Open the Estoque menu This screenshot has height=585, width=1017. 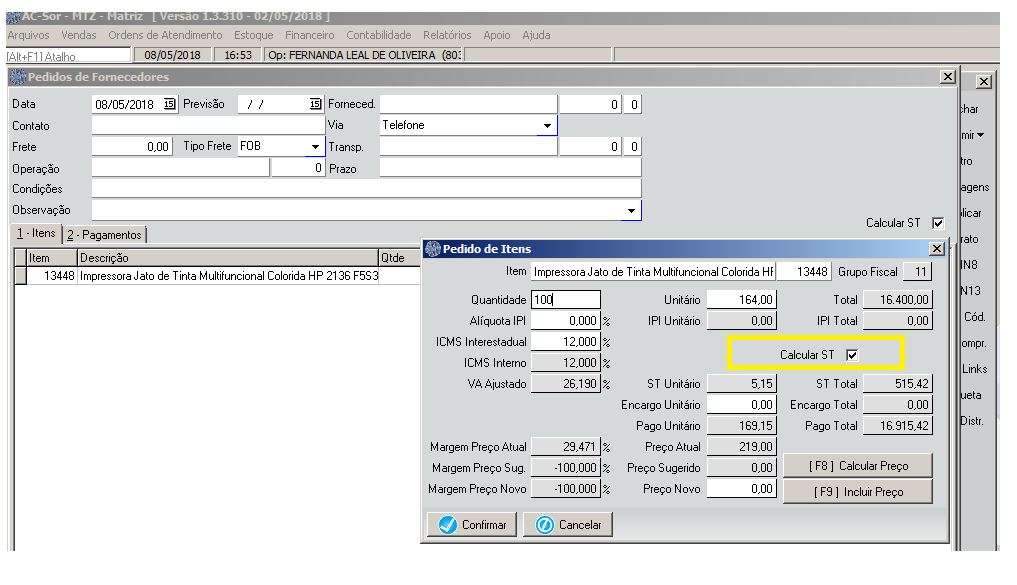254,35
